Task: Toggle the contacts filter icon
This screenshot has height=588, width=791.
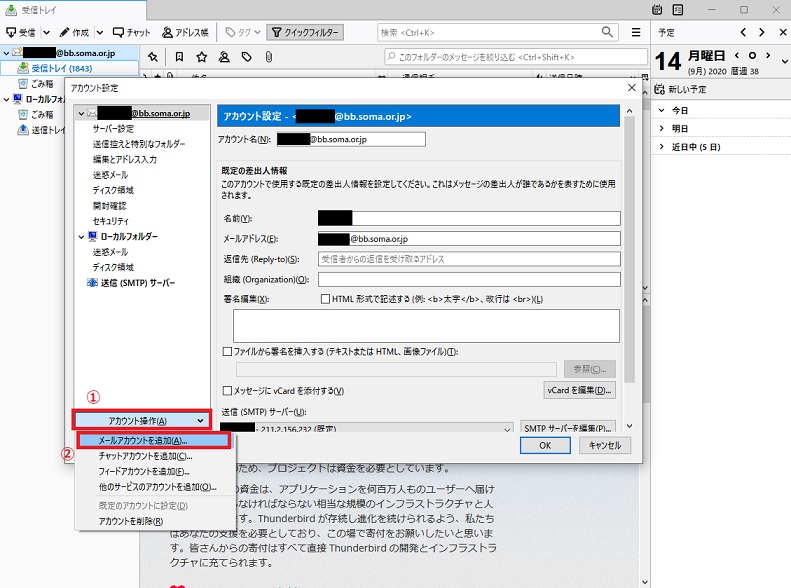Action: click(224, 57)
